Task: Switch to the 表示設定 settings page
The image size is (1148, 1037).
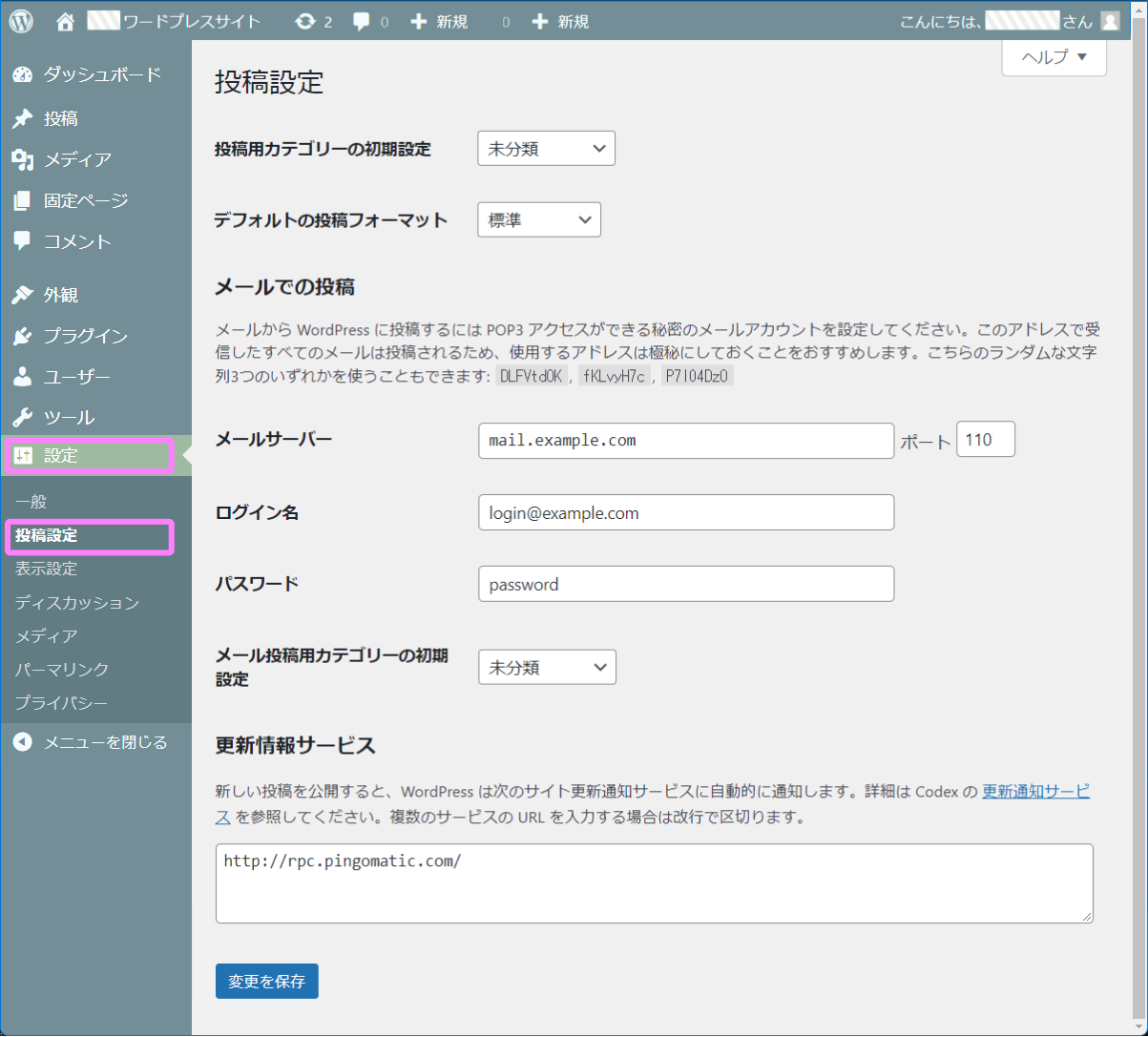Action: click(44, 568)
